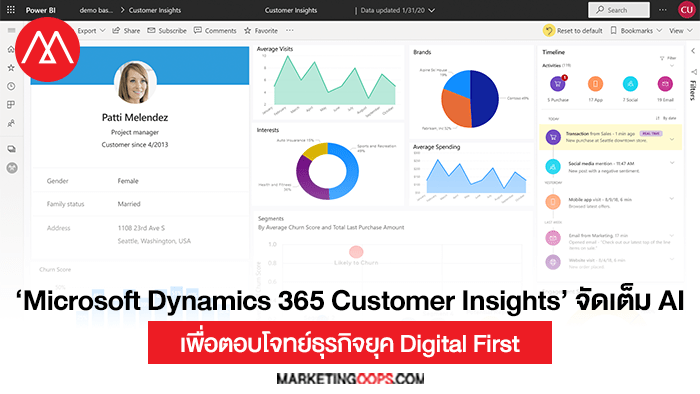The image size is (700, 394).
Task: Click the Subscribe menu item
Action: point(167,31)
